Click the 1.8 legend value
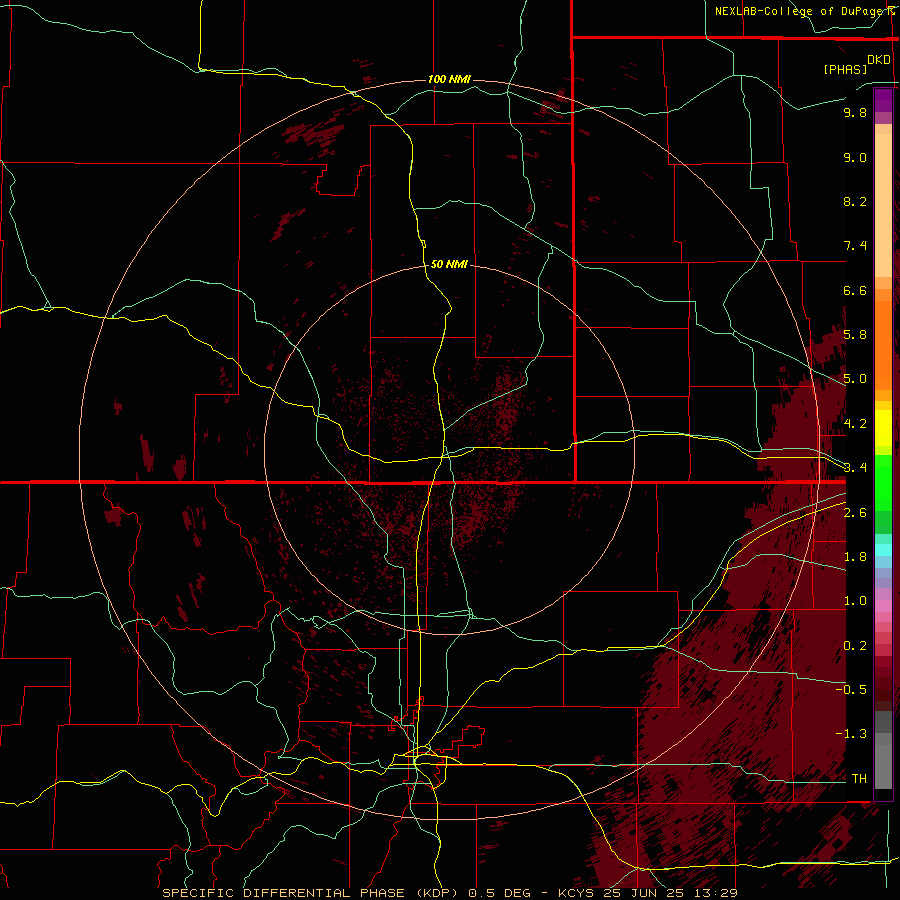This screenshot has width=900, height=900. (855, 557)
